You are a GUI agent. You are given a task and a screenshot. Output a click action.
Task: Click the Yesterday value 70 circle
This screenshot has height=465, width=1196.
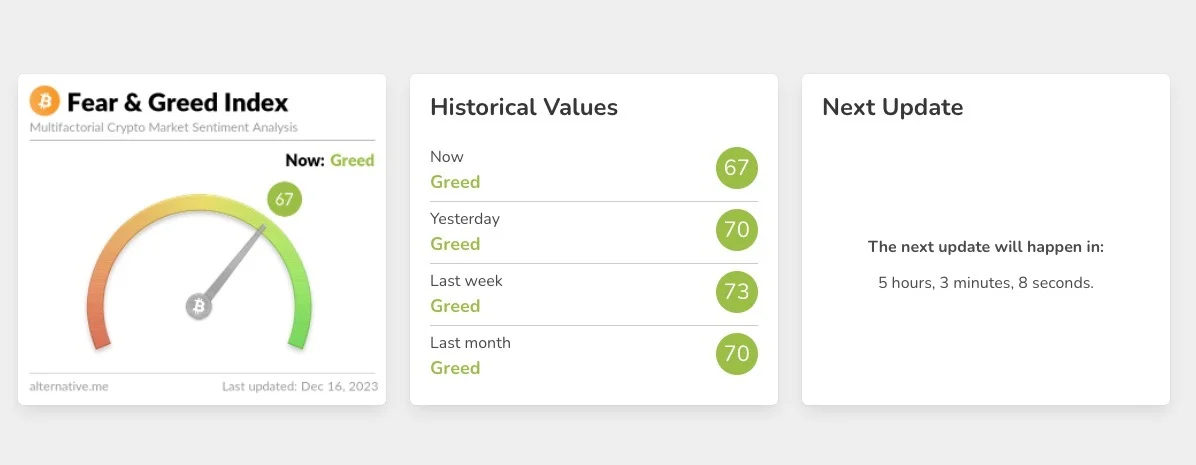pyautogui.click(x=737, y=230)
